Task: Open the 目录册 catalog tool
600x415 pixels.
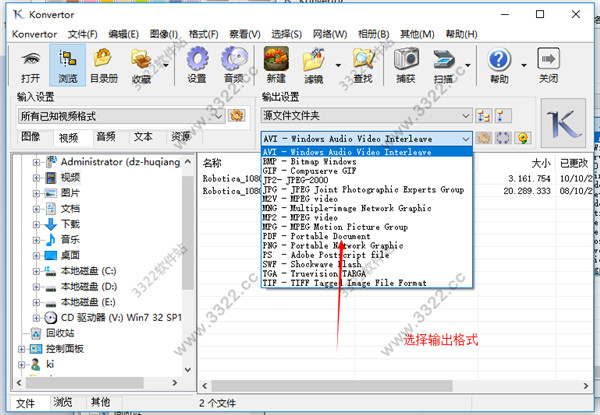Action: 104,65
